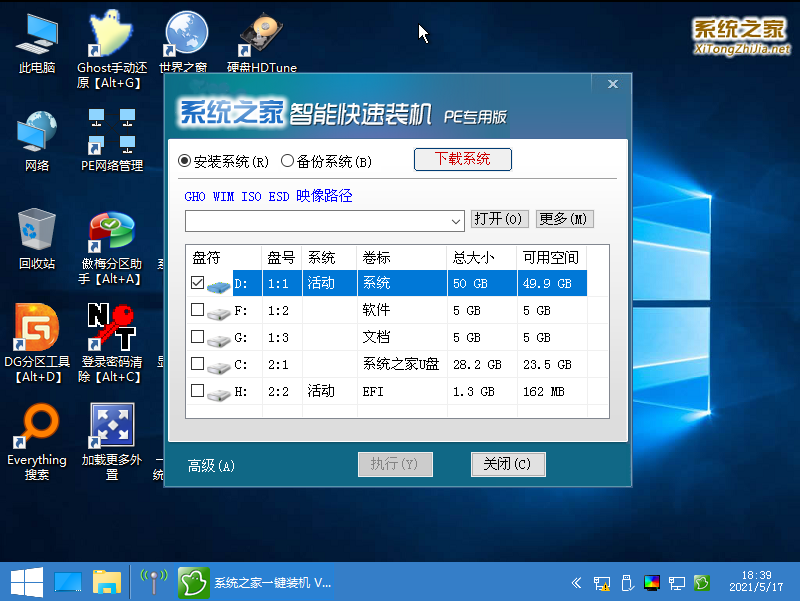Select the C: 系统之家U盘 row
Image resolution: width=800 pixels, height=601 pixels.
pyautogui.click(x=400, y=364)
